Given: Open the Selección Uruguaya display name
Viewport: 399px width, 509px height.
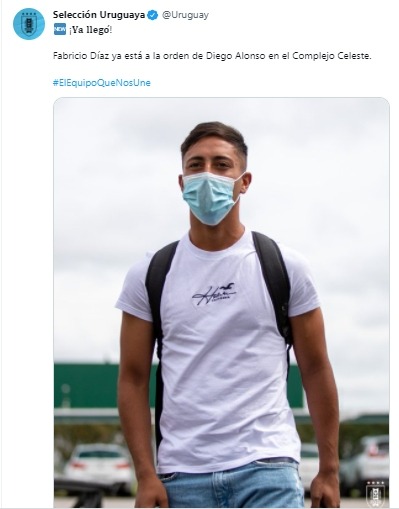Looking at the screenshot, I should [x=99, y=15].
